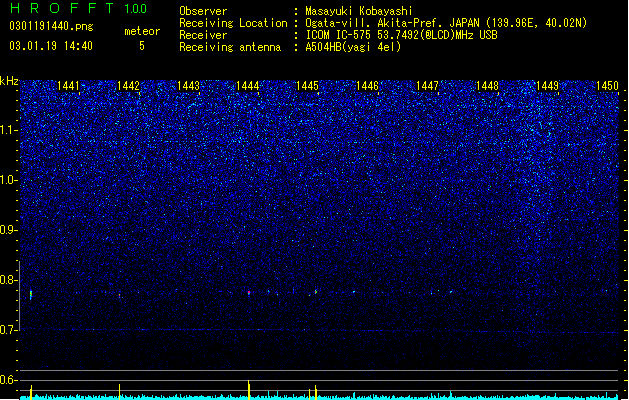
Task: Click the 1447 time marker
Action: [x=427, y=86]
